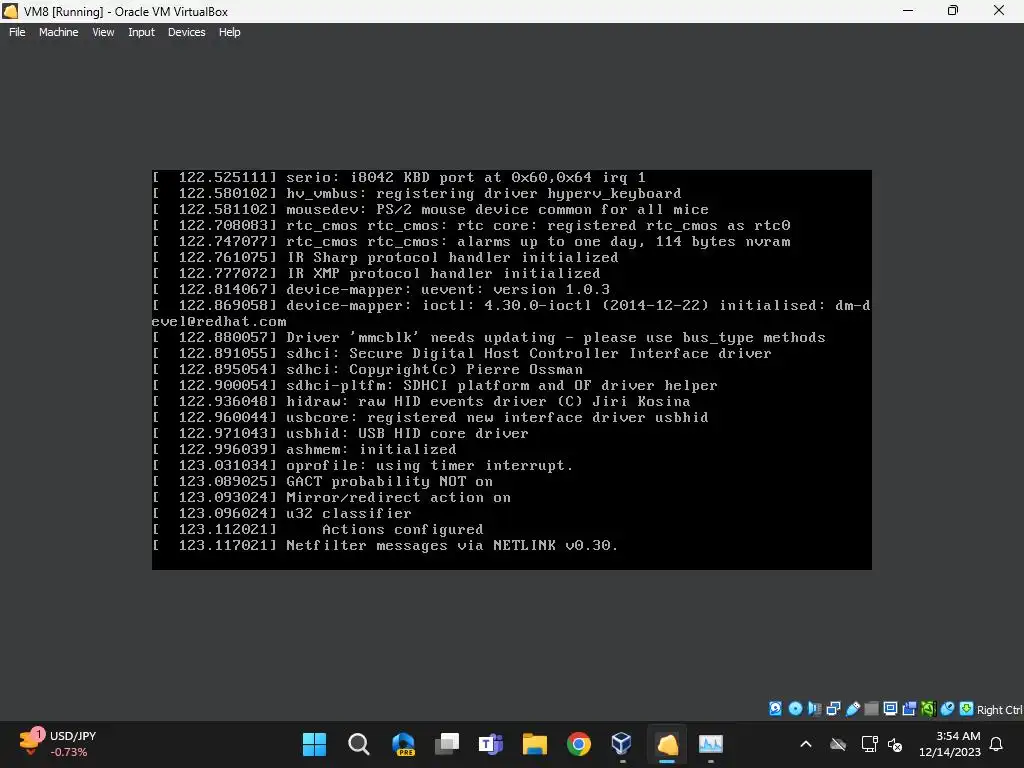Show hidden system tray icons
The width and height of the screenshot is (1024, 768).
(x=806, y=744)
